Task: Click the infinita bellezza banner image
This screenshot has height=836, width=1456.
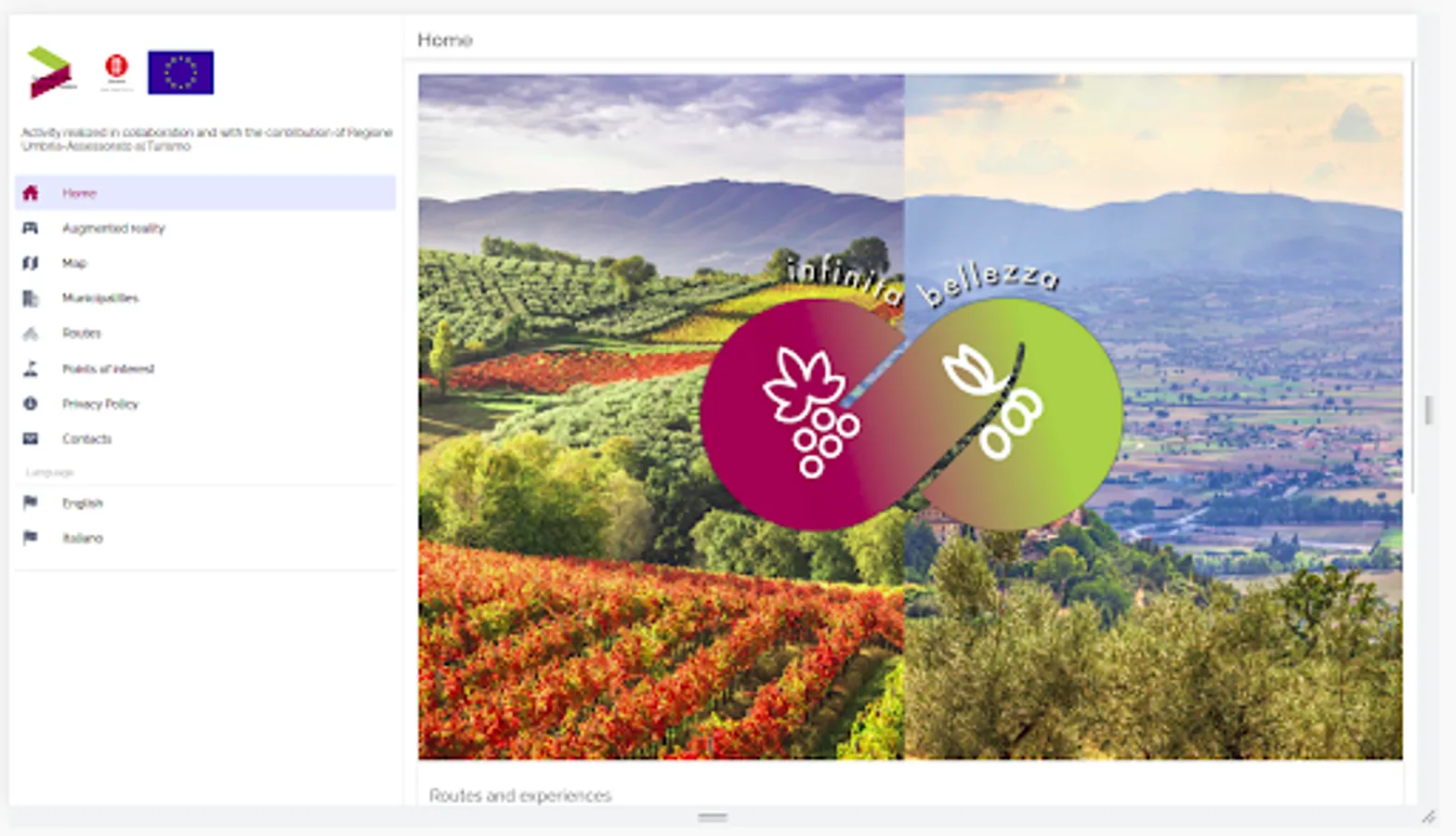Action: pos(911,417)
